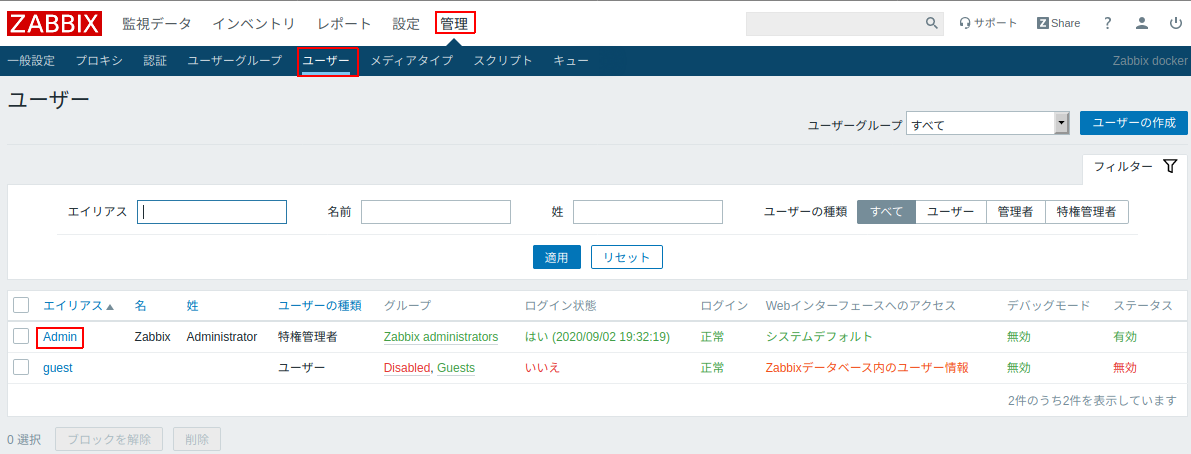Viewport: 1191px width, 454px height.
Task: Go to キュー submenu
Action: (x=570, y=61)
